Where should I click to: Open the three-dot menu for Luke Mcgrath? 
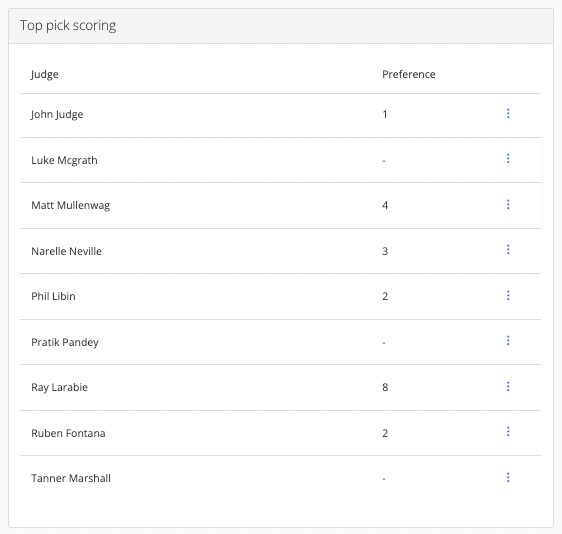pyautogui.click(x=508, y=158)
